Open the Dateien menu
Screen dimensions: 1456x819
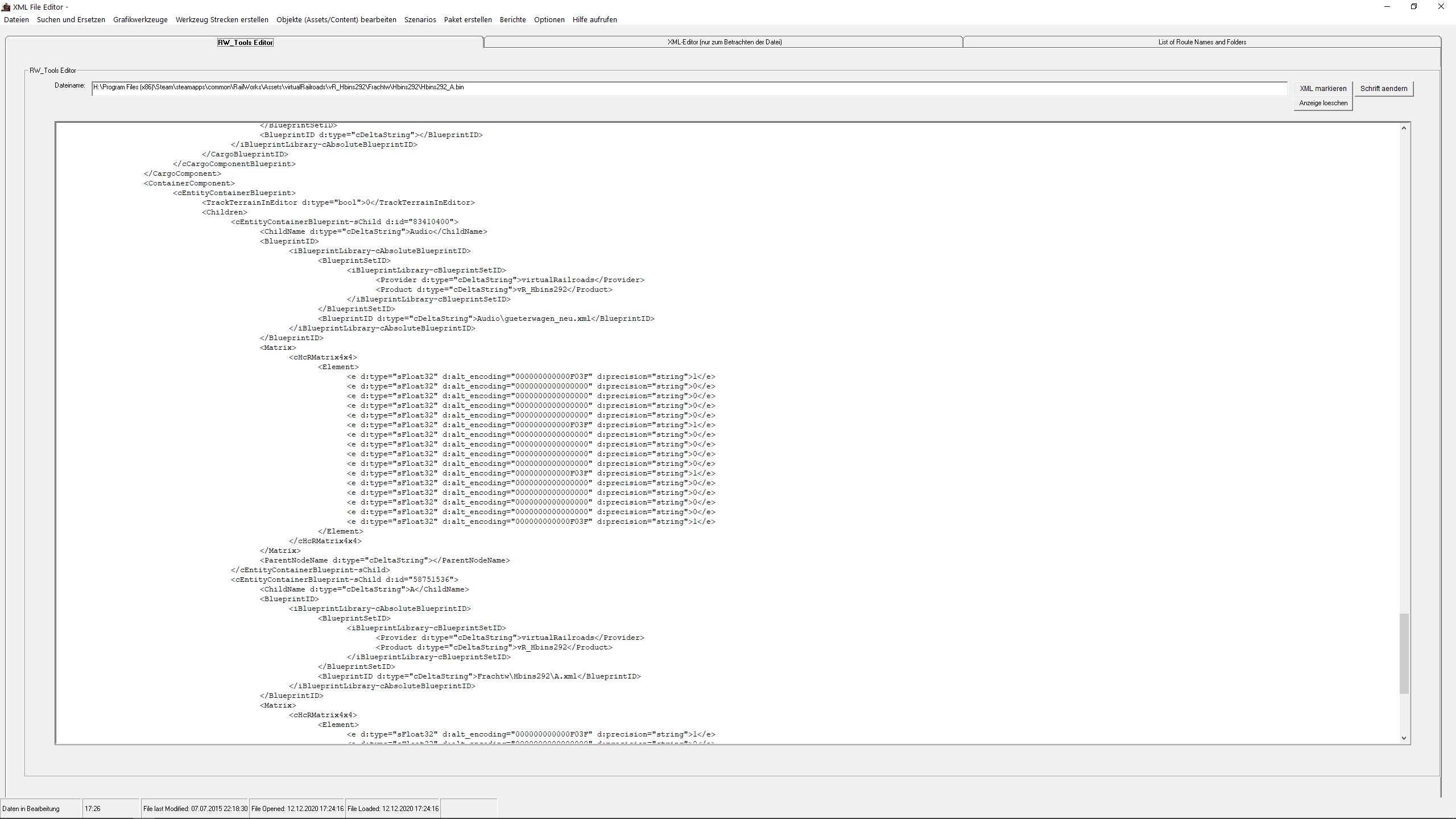[x=16, y=19]
